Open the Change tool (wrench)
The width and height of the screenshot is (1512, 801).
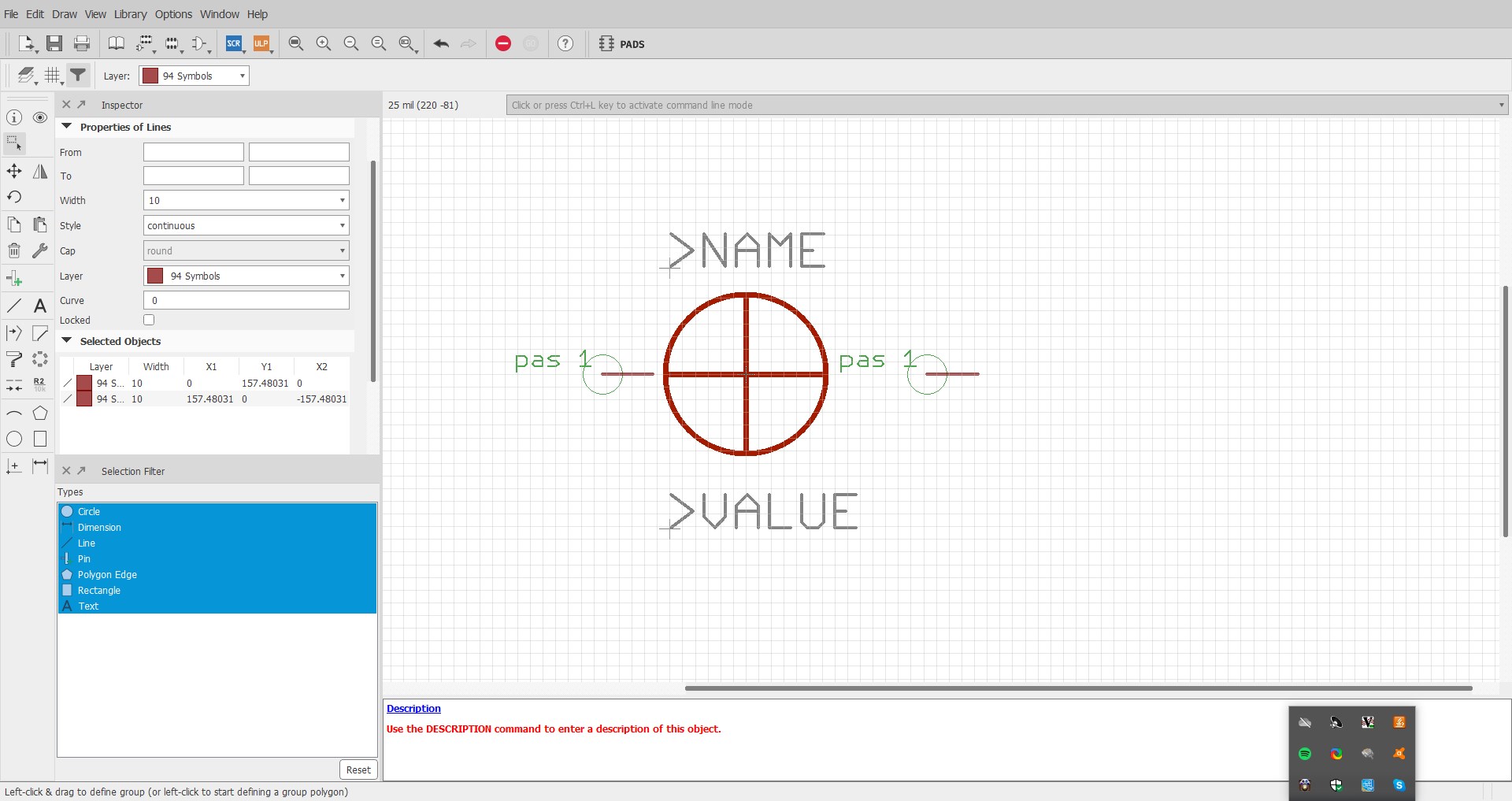pyautogui.click(x=40, y=250)
